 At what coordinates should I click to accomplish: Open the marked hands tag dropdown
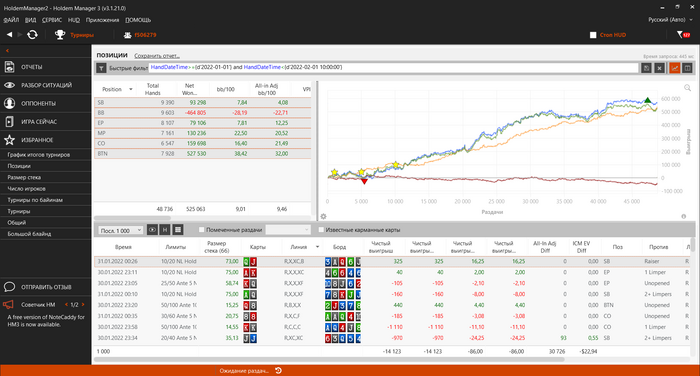(x=288, y=230)
